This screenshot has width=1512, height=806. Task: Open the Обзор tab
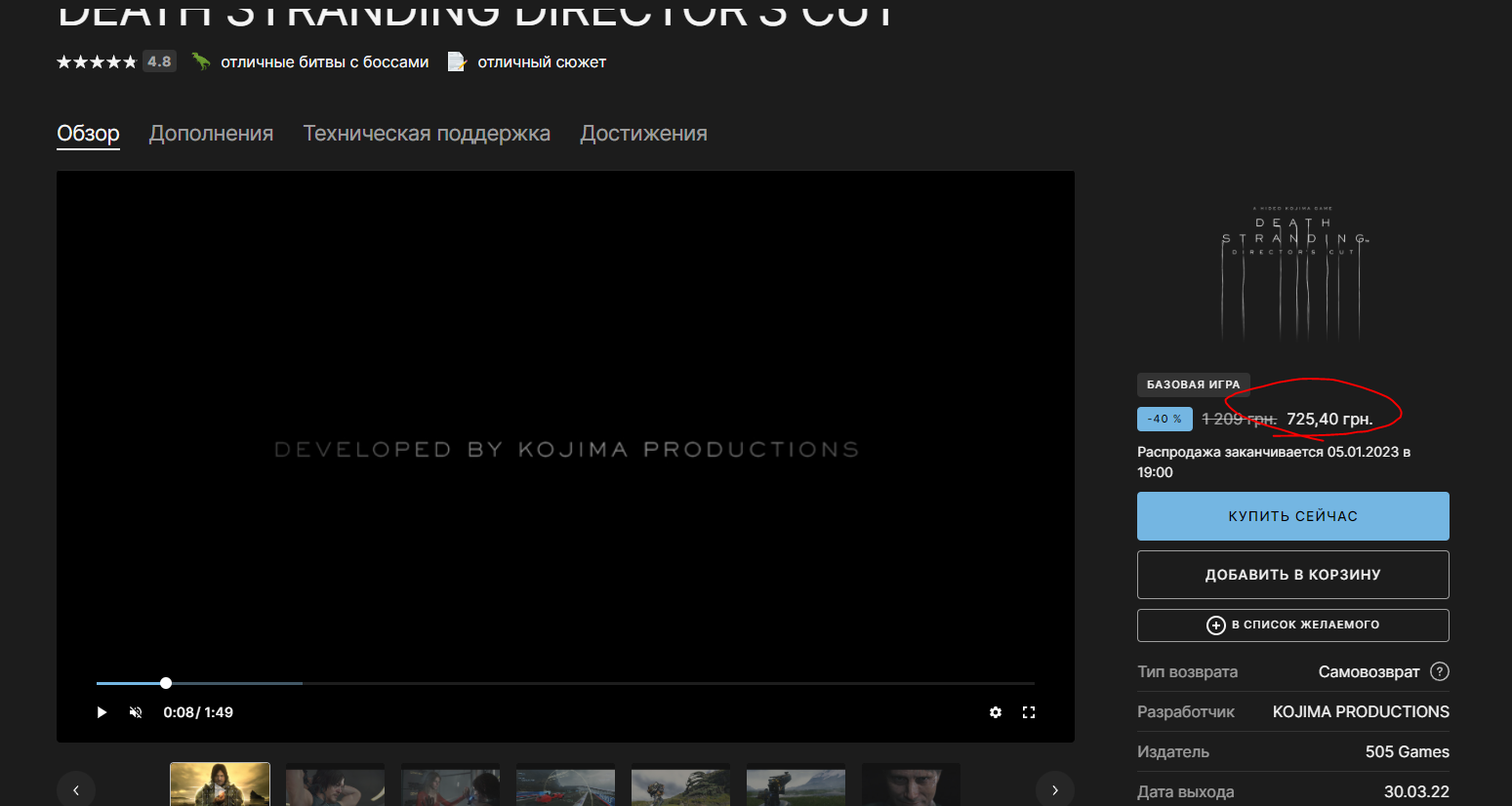tap(88, 134)
